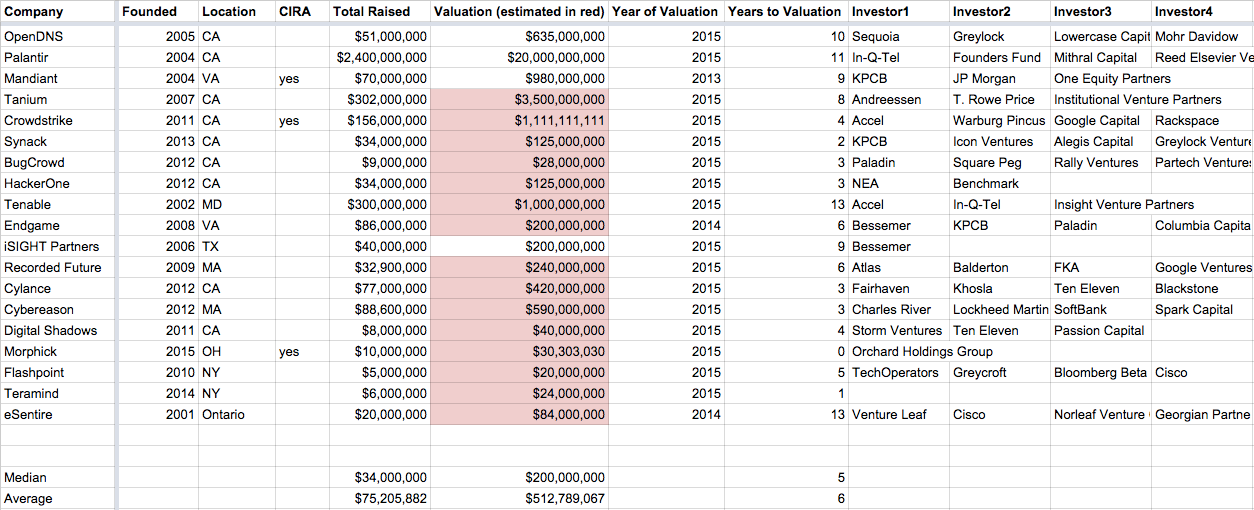Image resolution: width=1254 pixels, height=510 pixels.
Task: Select the Ontario location cell
Action: [236, 414]
